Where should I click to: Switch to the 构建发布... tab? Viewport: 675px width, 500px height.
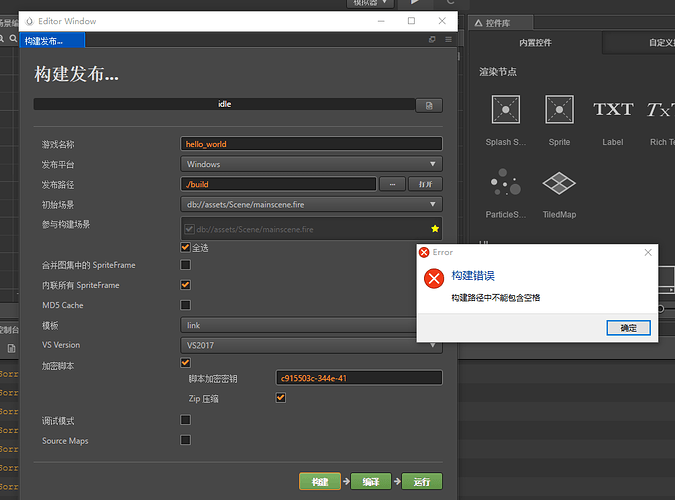(x=52, y=41)
